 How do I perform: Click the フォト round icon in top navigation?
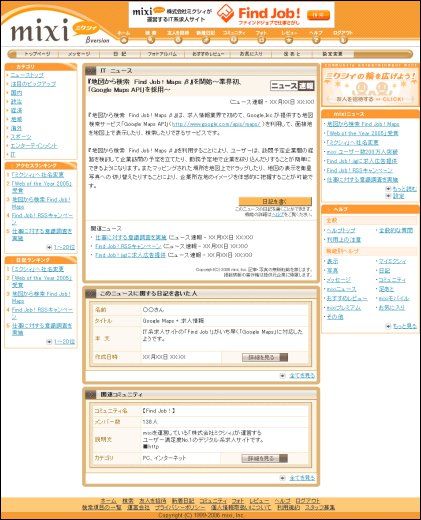pyautogui.click(x=261, y=40)
